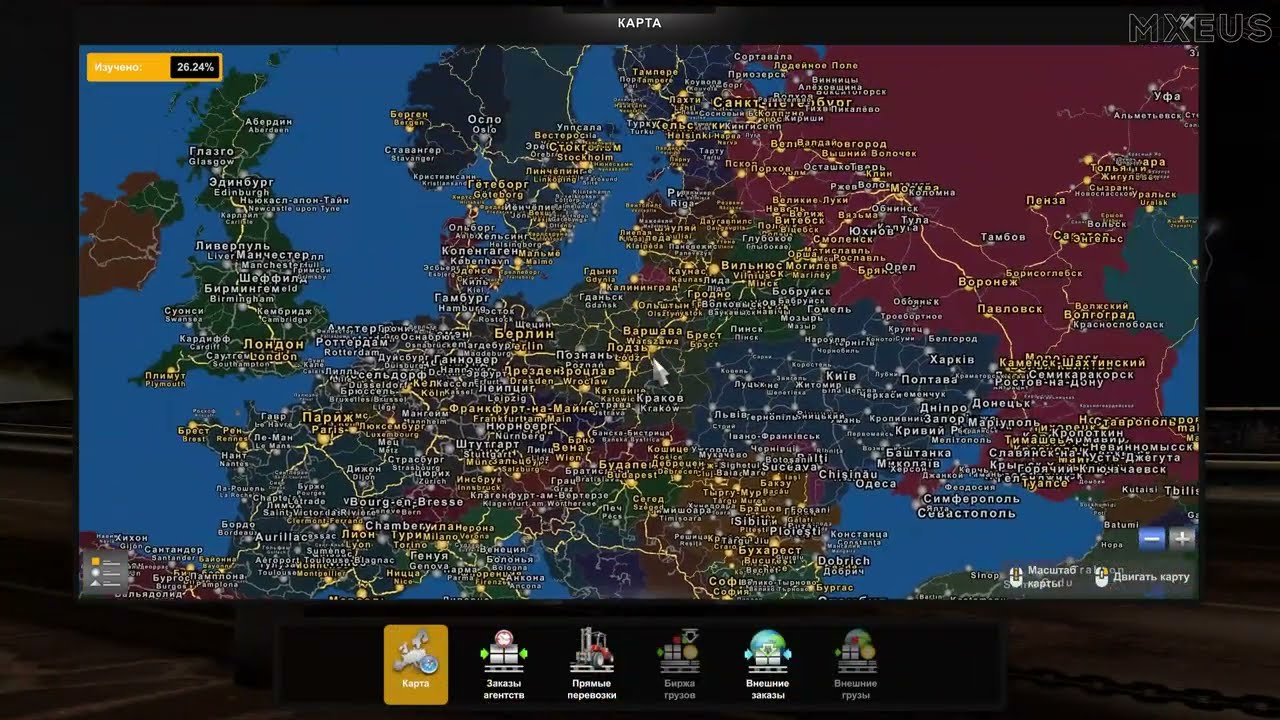Select Sibiu city label
Screen dimensions: 1280x720
tap(750, 521)
